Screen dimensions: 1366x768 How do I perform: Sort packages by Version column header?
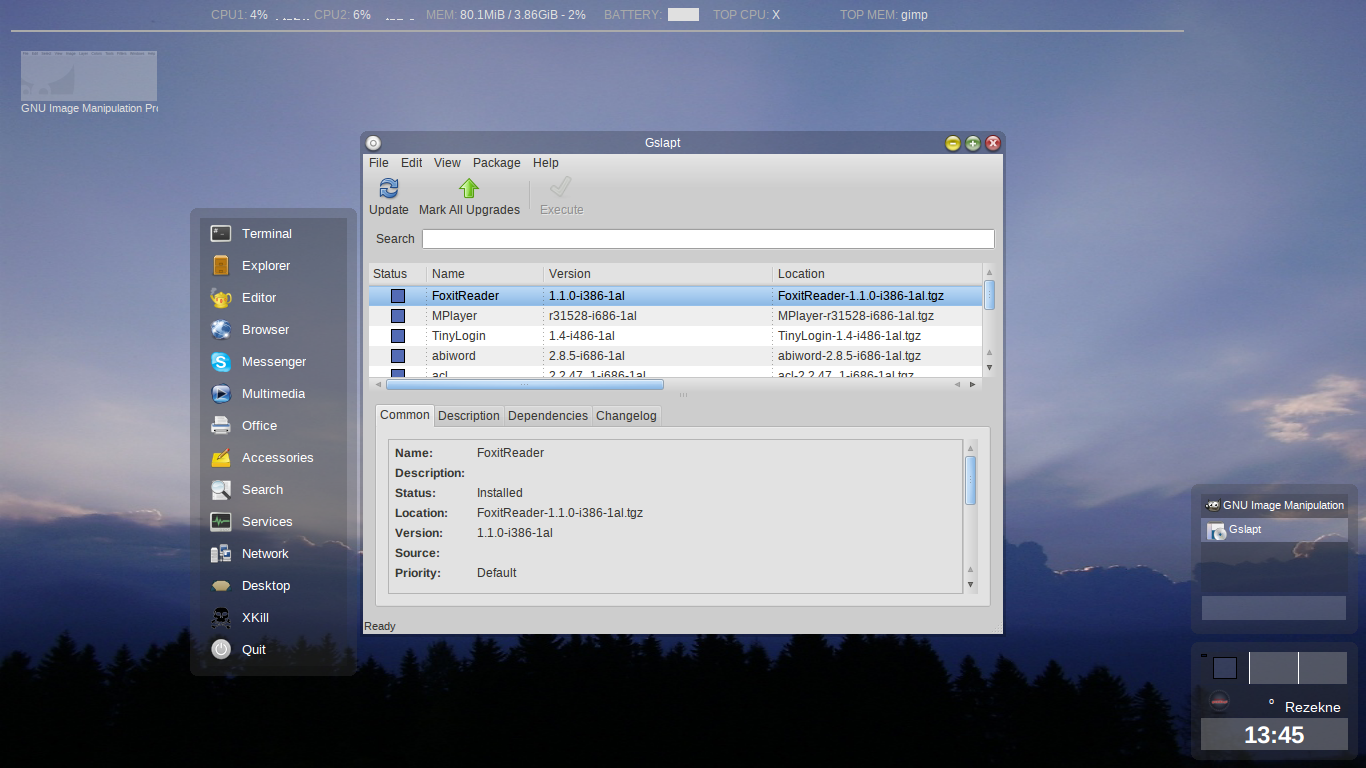coord(658,274)
